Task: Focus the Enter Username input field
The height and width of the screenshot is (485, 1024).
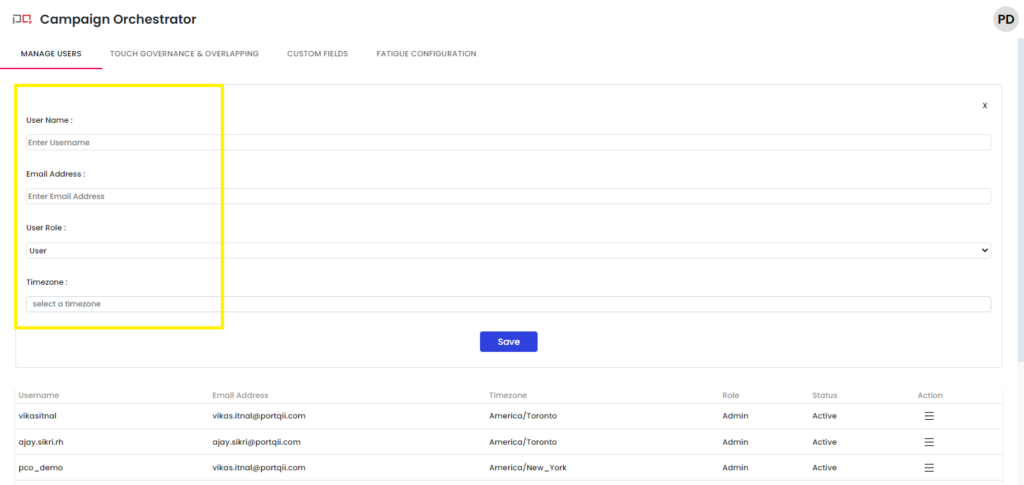Action: tap(508, 142)
